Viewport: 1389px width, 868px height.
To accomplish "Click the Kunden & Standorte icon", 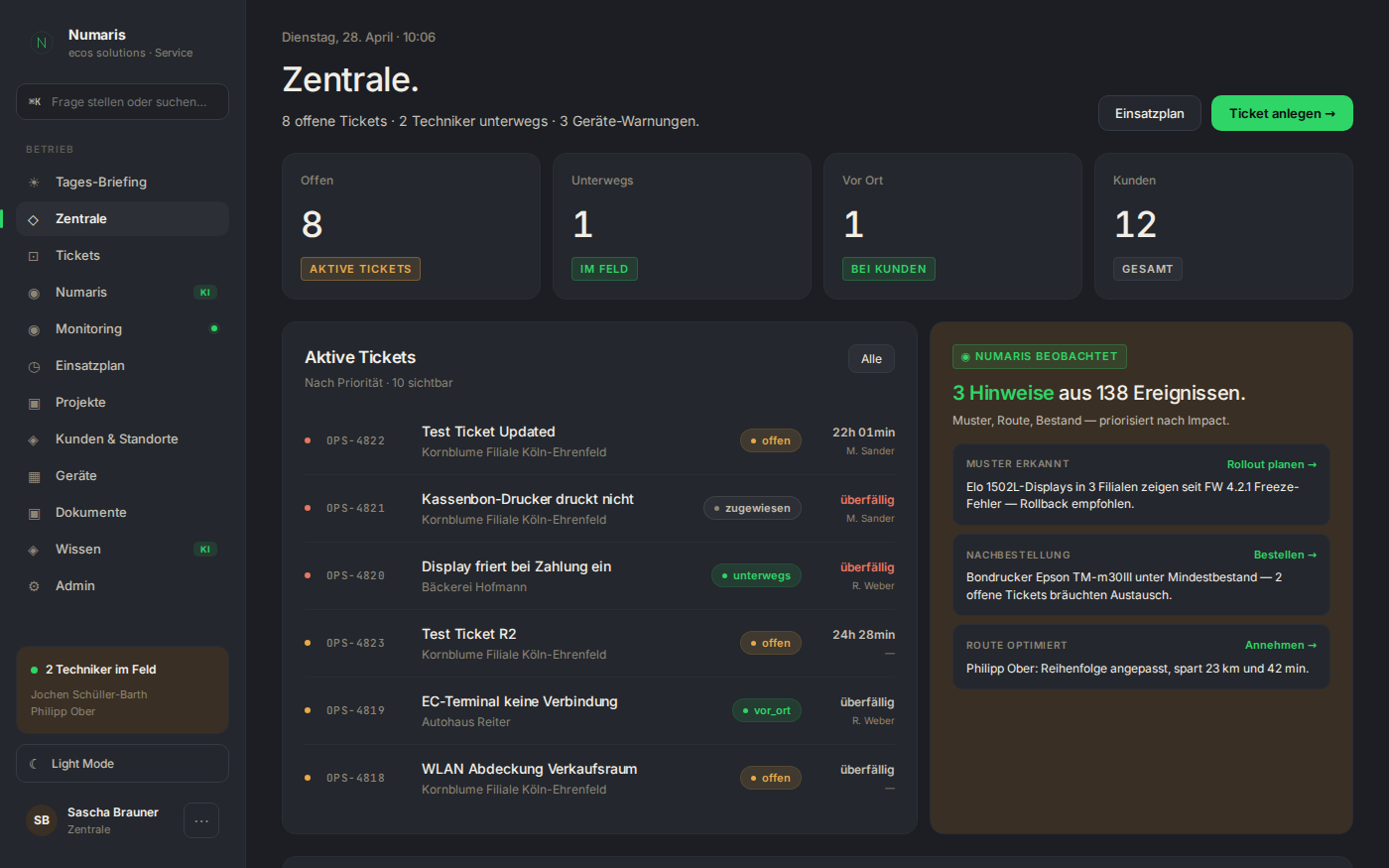I will point(34,439).
